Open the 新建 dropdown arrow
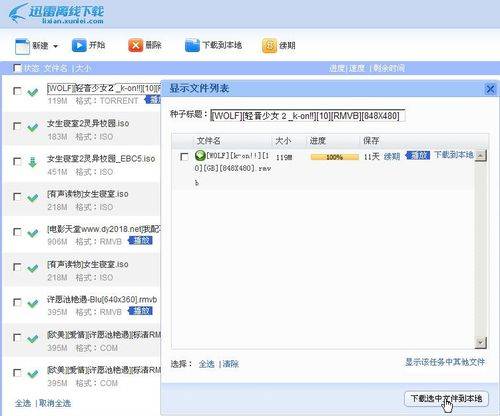Image resolution: width=500 pixels, height=416 pixels. (x=55, y=46)
